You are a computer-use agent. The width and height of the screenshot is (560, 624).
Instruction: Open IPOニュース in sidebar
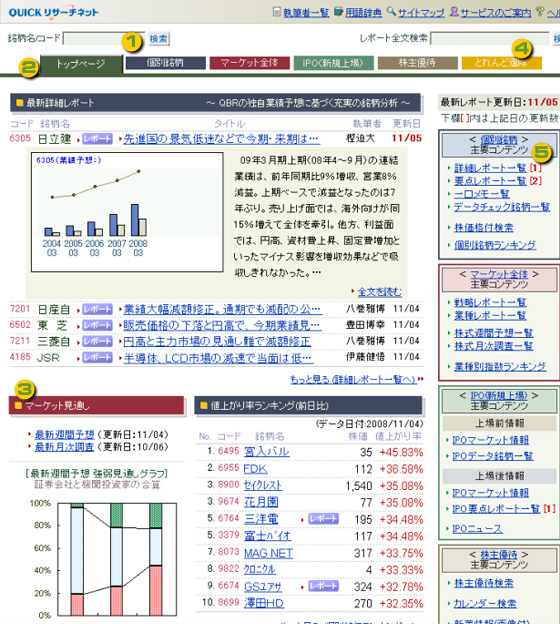[478, 528]
